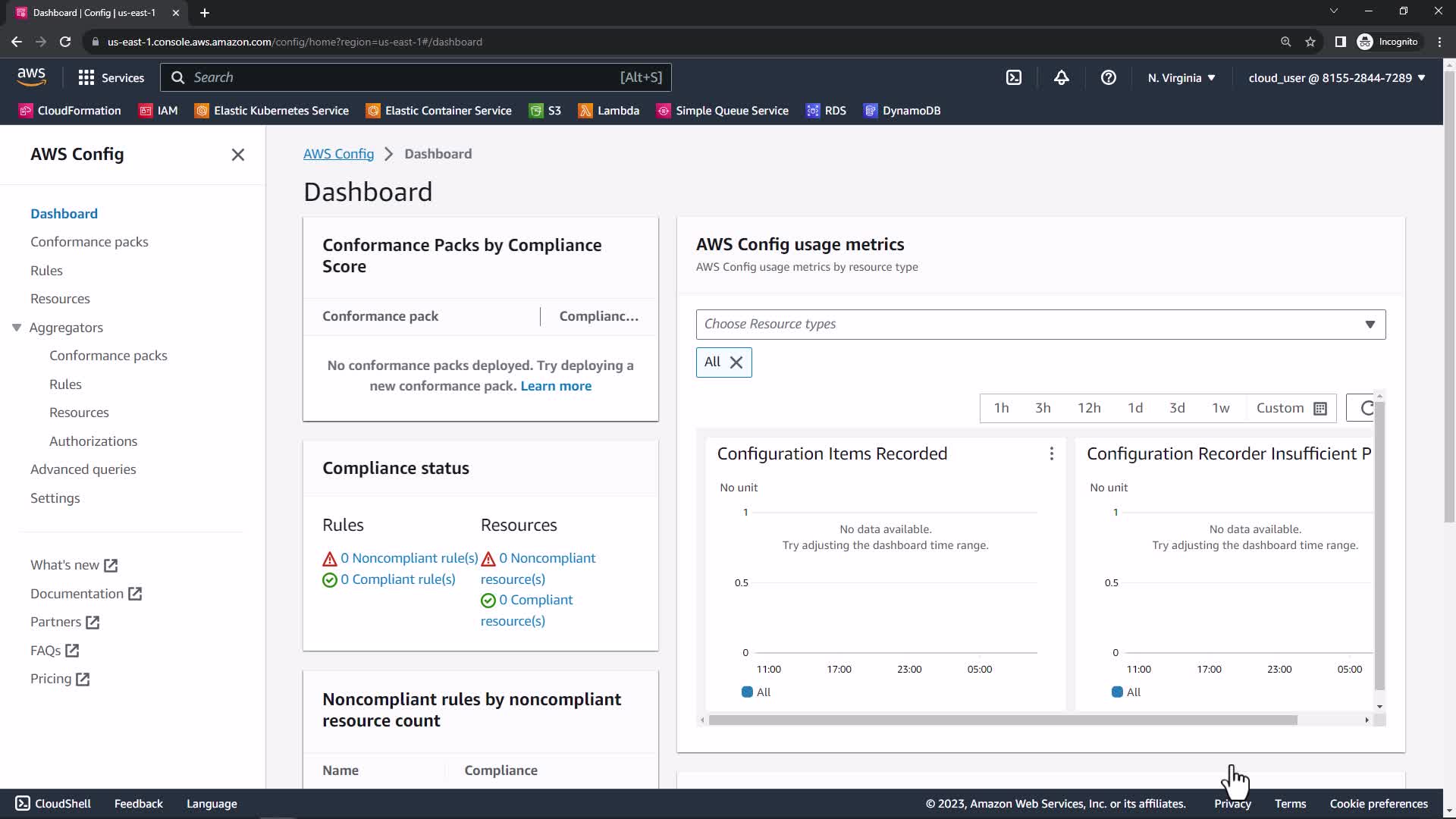Expand the Choose Resource types dropdown
This screenshot has height=819, width=1456.
(1370, 325)
